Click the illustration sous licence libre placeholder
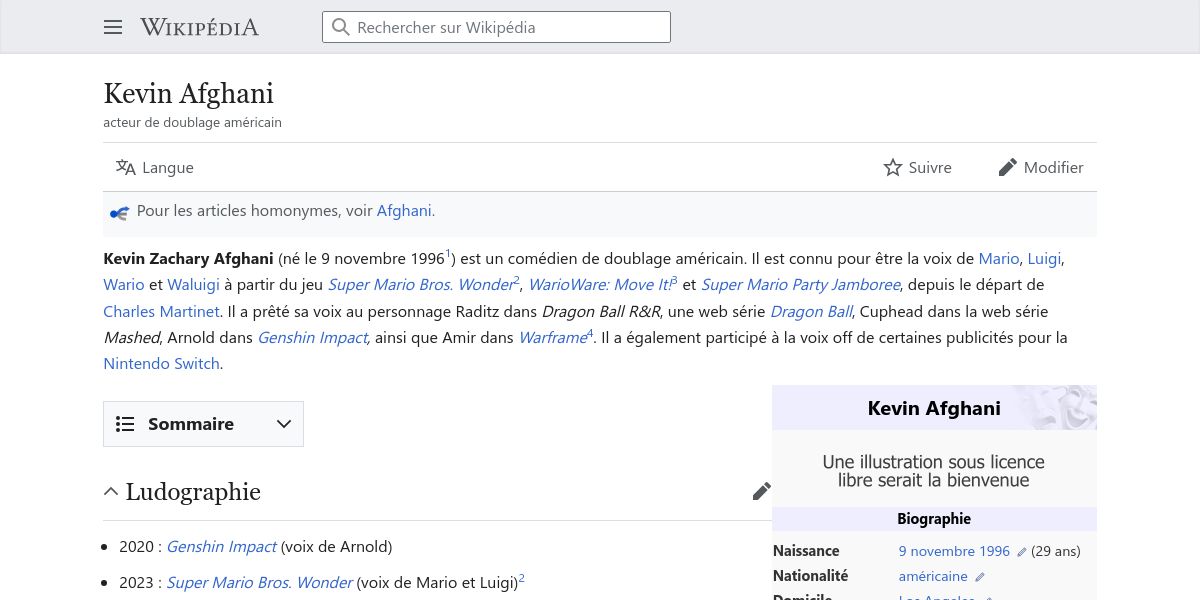The image size is (1200, 600). coord(934,471)
